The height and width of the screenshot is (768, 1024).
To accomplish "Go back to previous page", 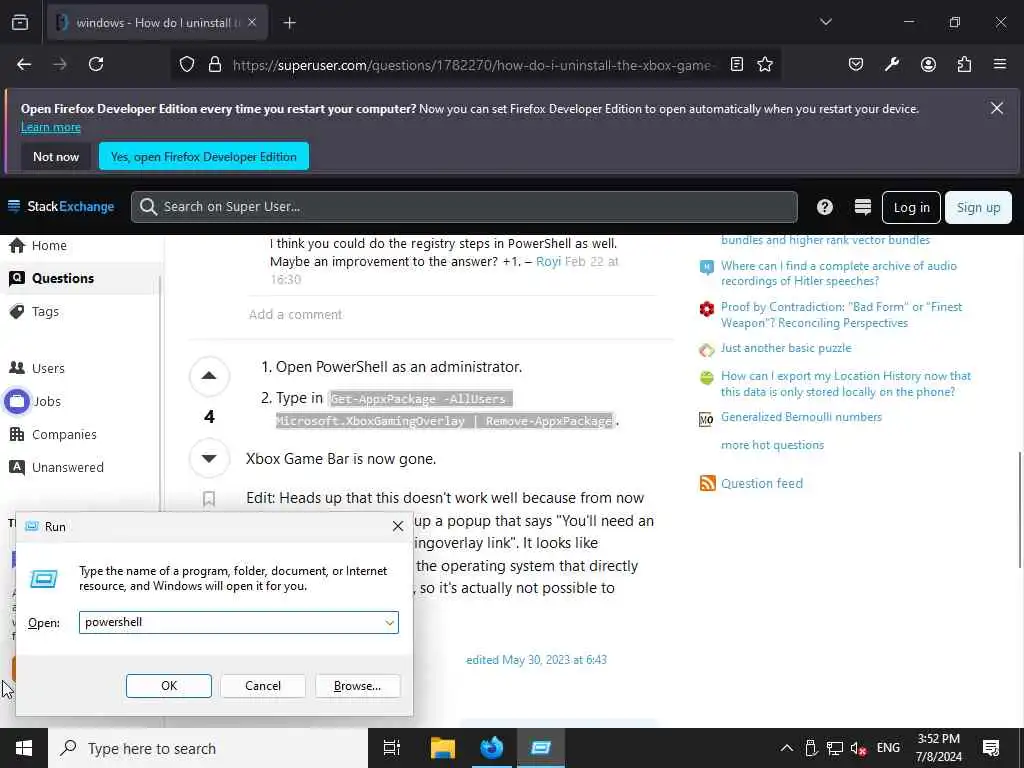I will (24, 64).
